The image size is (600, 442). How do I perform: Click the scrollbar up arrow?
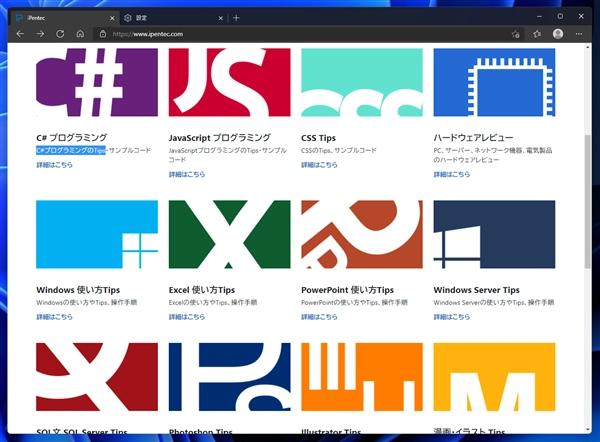587,47
